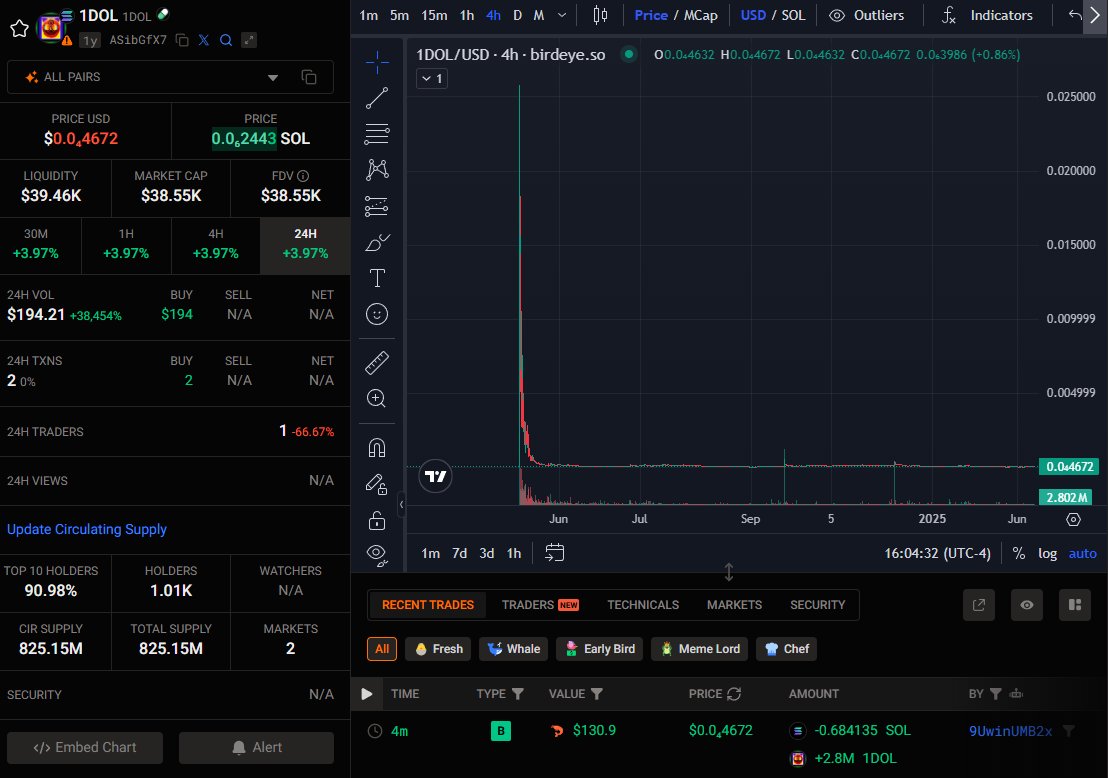The height and width of the screenshot is (778, 1108).
Task: Toggle log scale on chart
Action: click(1047, 553)
